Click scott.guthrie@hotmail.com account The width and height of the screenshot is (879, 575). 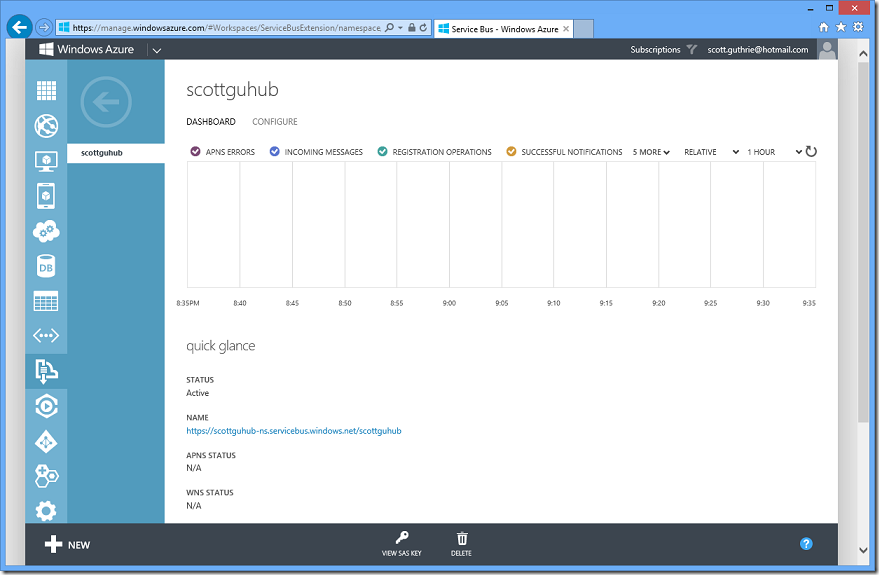coord(758,49)
